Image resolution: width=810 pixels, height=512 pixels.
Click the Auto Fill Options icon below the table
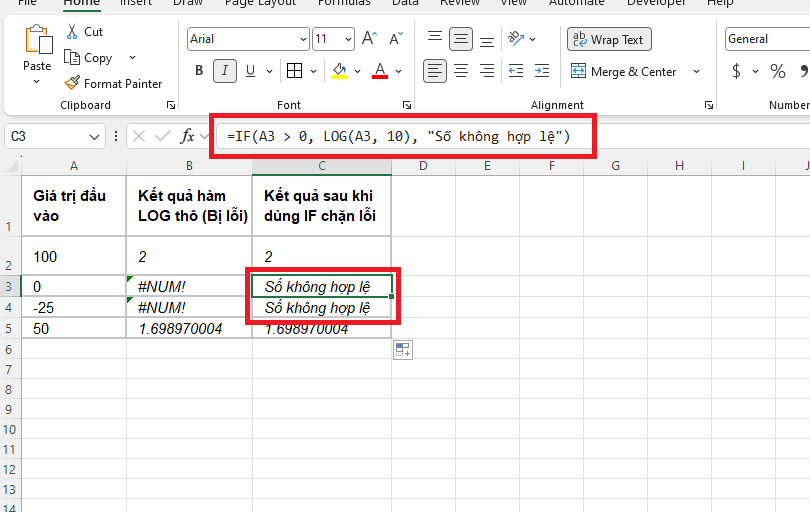tap(403, 350)
